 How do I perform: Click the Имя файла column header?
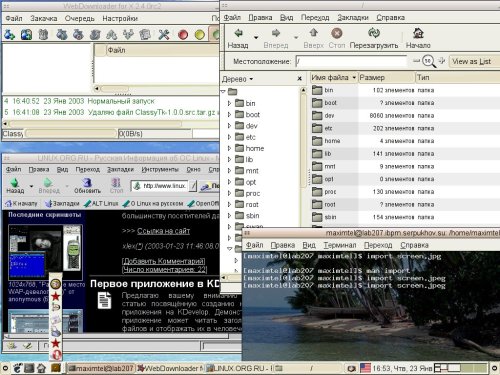334,78
